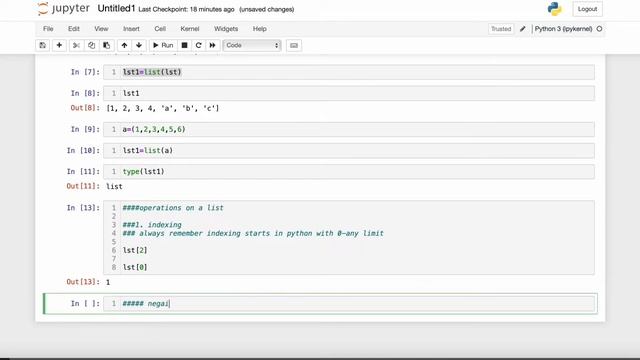Click the Last Checkpoint text
The height and width of the screenshot is (360, 640).
click(x=186, y=9)
